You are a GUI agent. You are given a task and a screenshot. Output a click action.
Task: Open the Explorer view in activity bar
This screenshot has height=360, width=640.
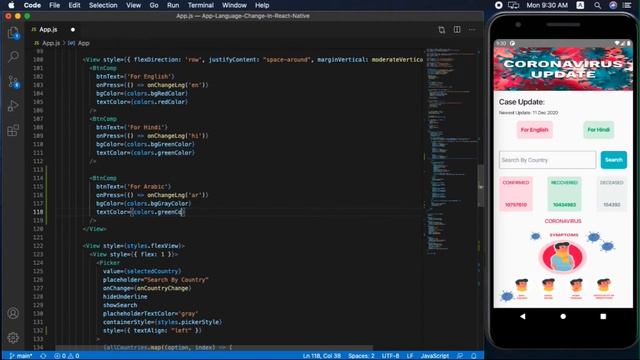click(13, 33)
